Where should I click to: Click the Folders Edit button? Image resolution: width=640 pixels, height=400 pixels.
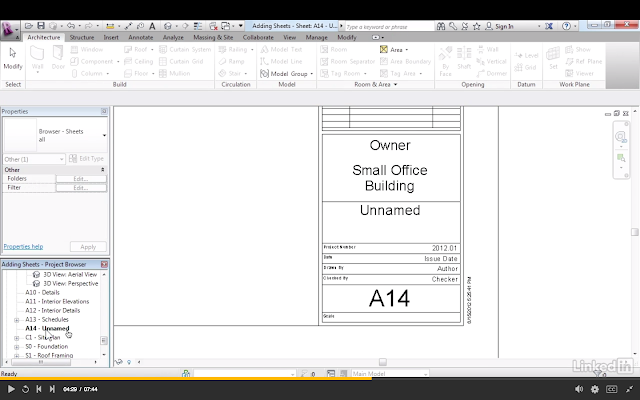tap(81, 179)
